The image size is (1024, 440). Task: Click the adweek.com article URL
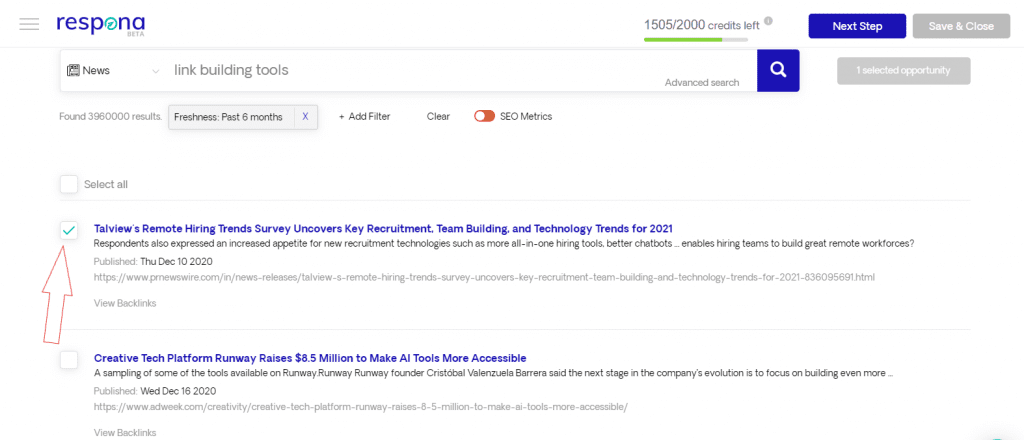point(360,407)
